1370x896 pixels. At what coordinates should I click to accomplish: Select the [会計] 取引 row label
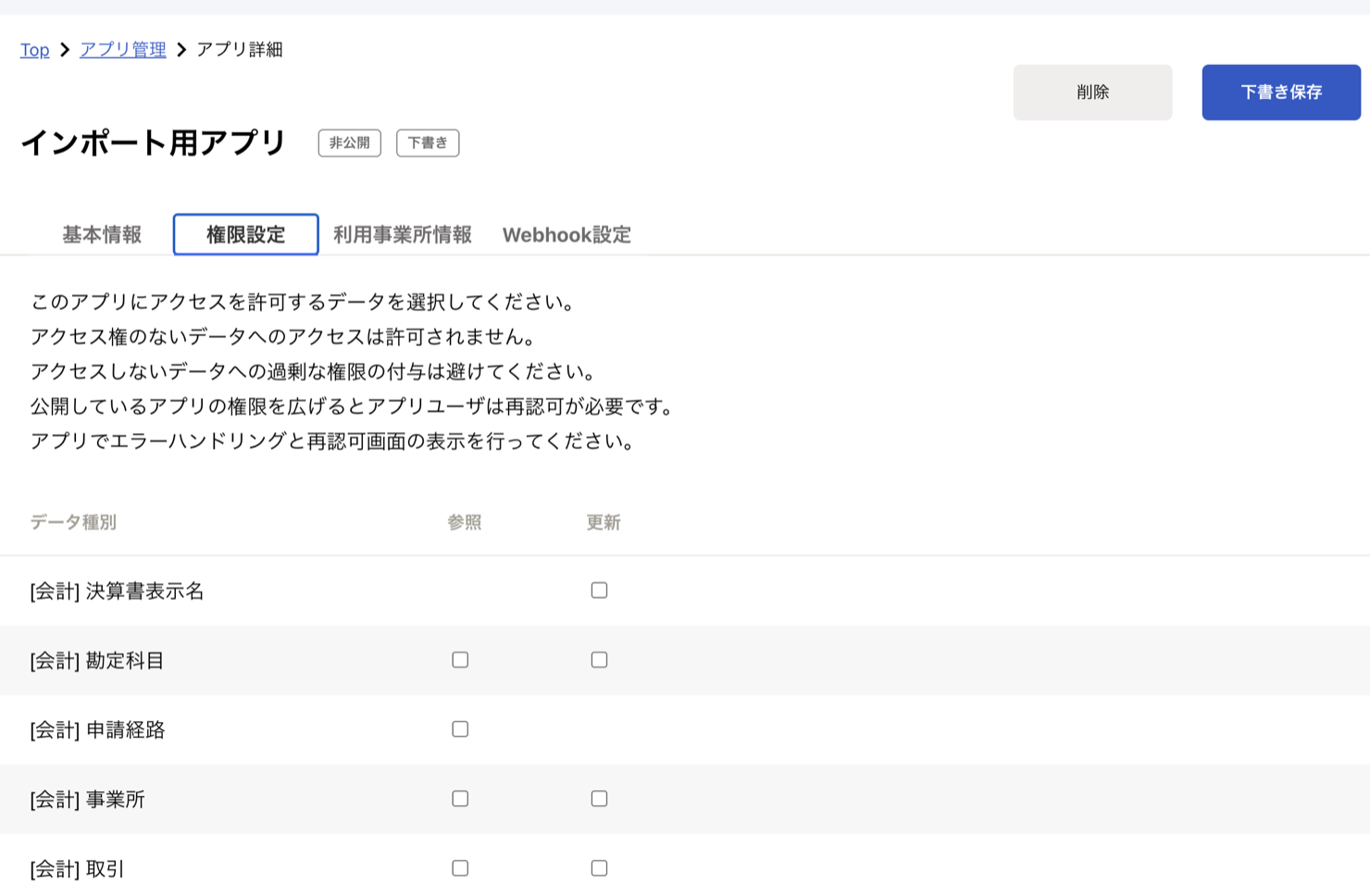click(77, 869)
